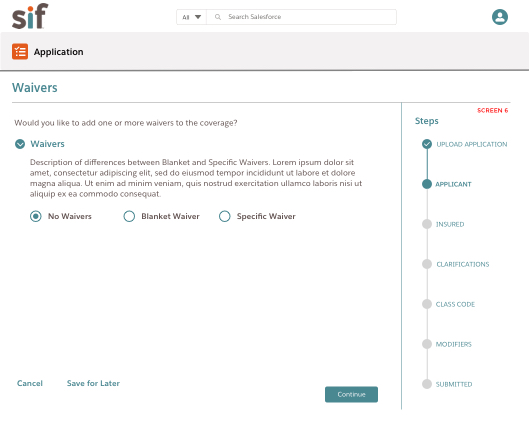The width and height of the screenshot is (529, 431).
Task: Click the Blanket and Specific Waivers description
Action: [x=196, y=178]
